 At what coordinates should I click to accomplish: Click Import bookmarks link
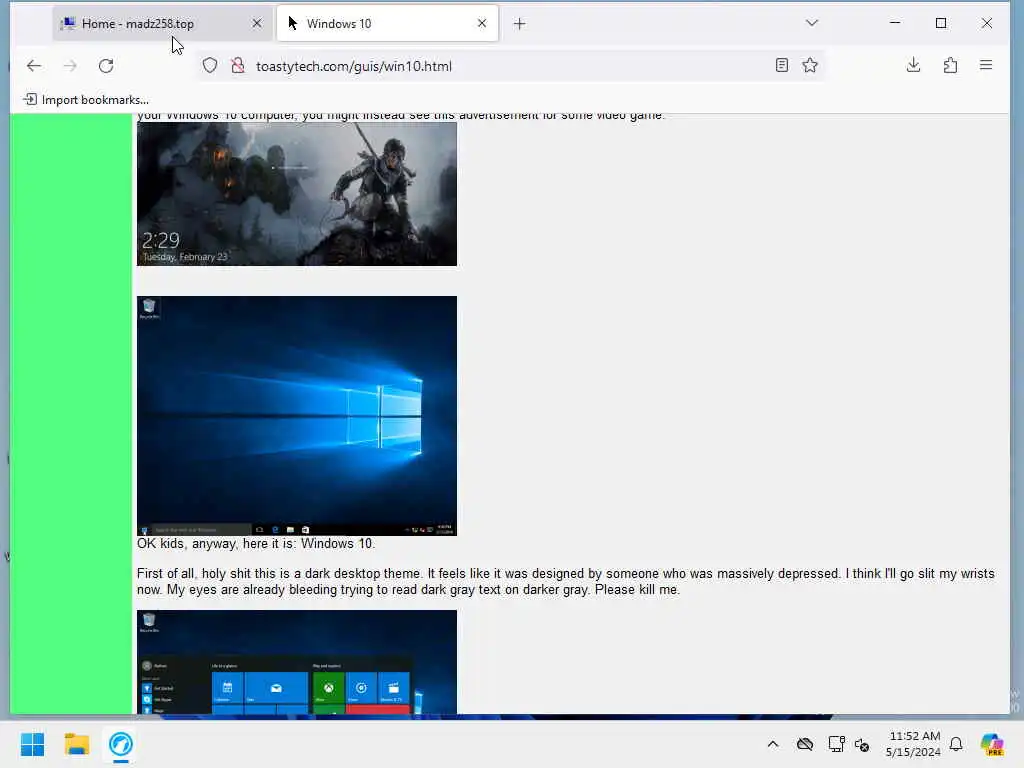[x=86, y=99]
